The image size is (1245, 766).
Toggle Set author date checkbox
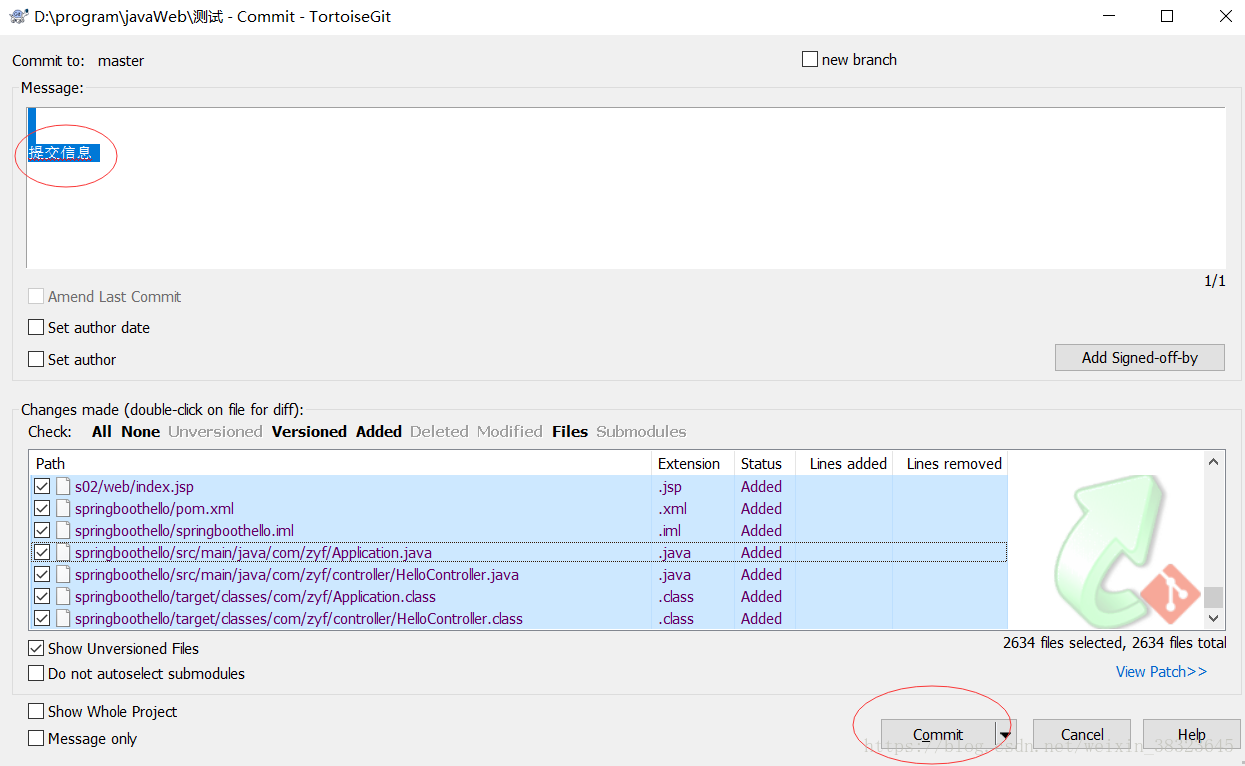36,328
